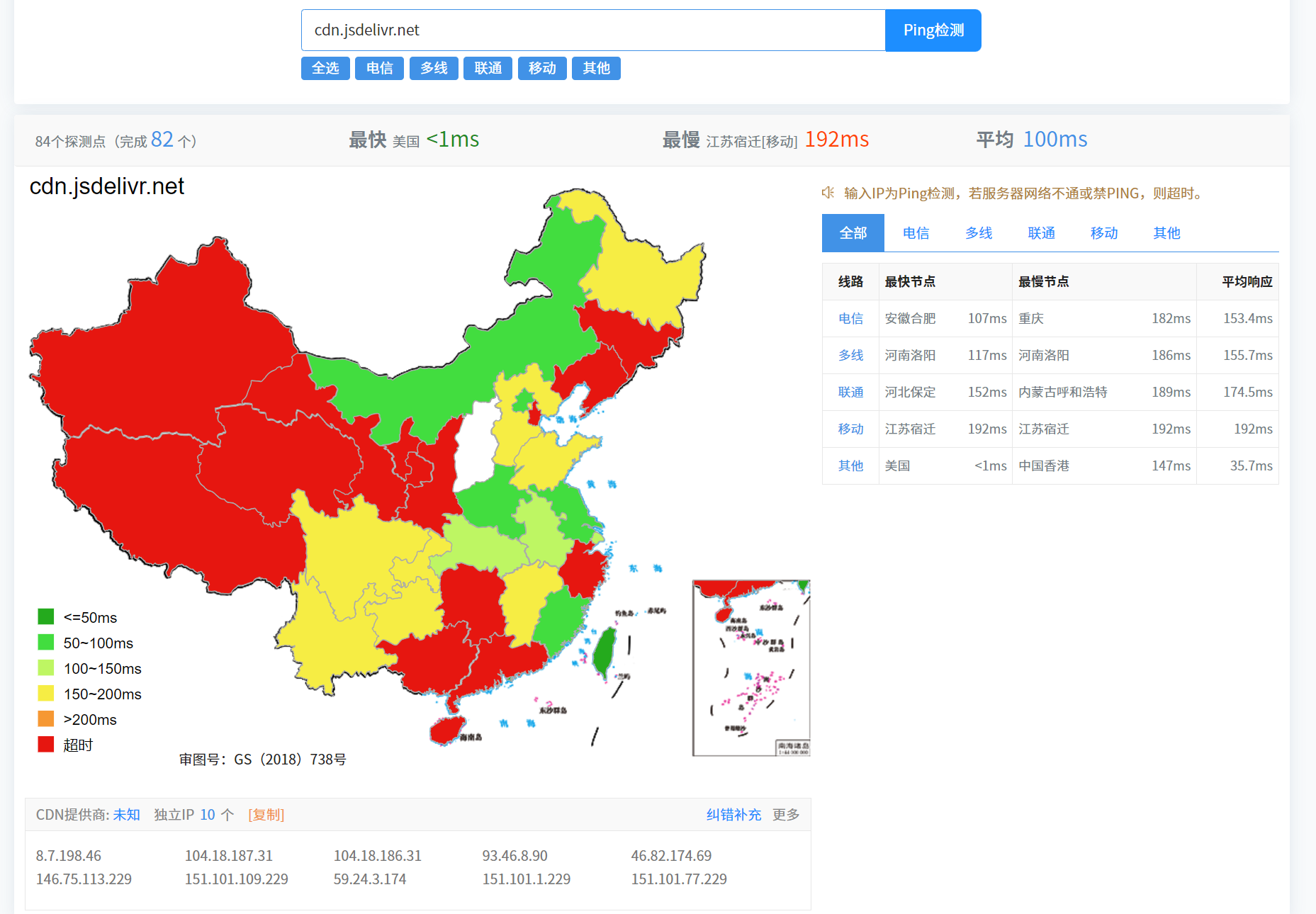Screen dimensions: 1316x914
Task: Toggle the 全选 filter button
Action: pos(325,68)
